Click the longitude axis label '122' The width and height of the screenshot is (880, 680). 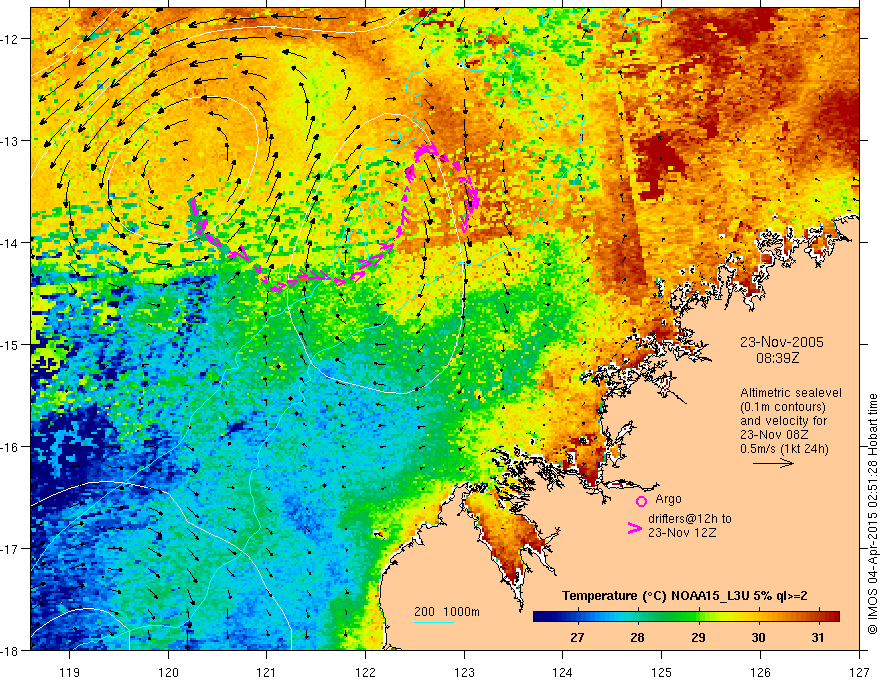click(365, 672)
